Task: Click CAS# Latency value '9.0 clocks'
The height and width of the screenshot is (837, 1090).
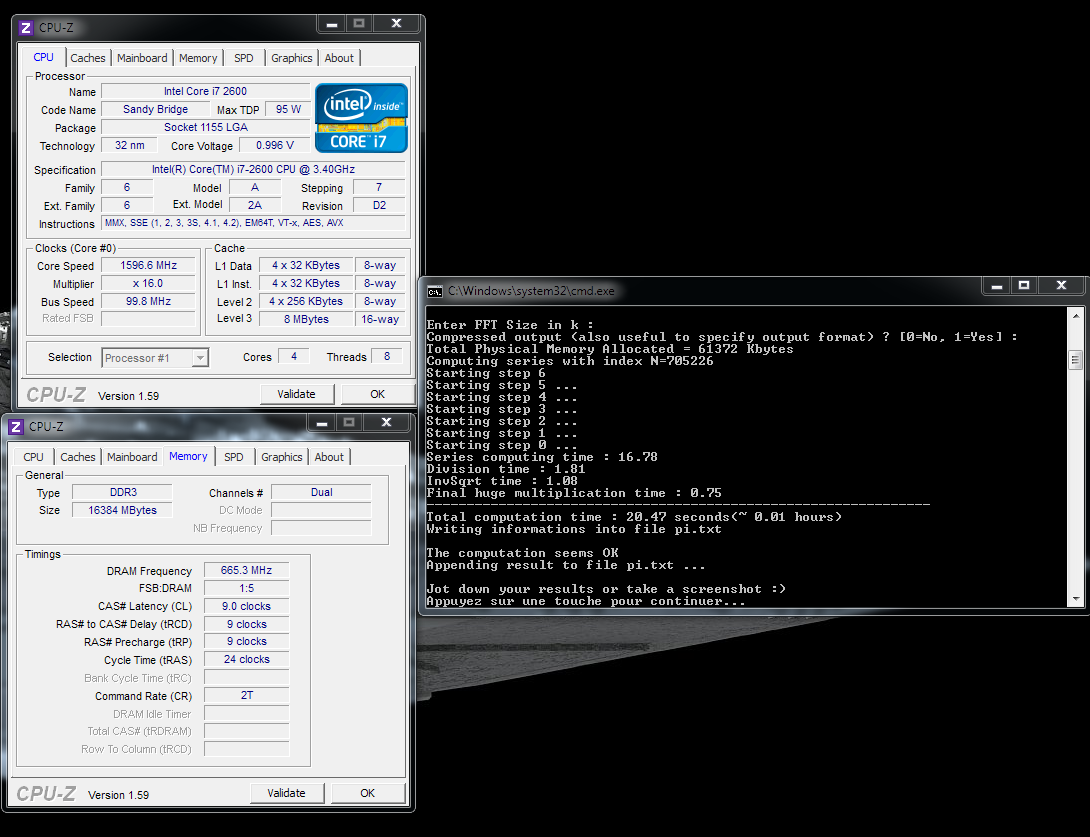Action: coord(246,606)
